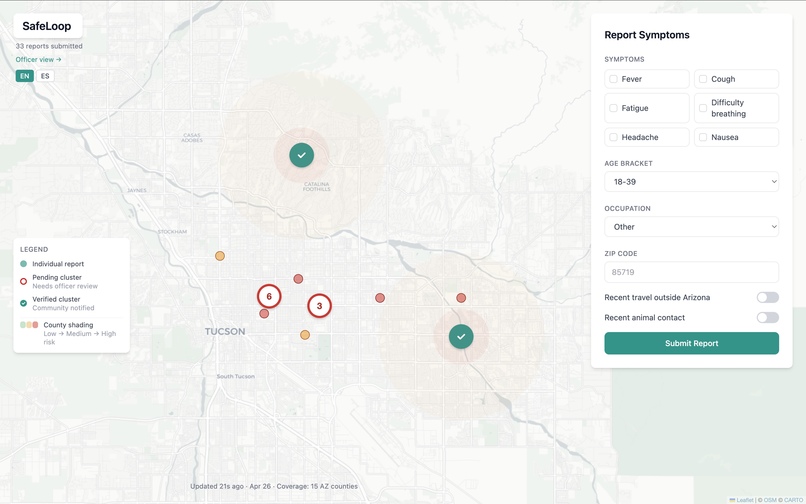Click the County shading color swatches

coord(29,325)
